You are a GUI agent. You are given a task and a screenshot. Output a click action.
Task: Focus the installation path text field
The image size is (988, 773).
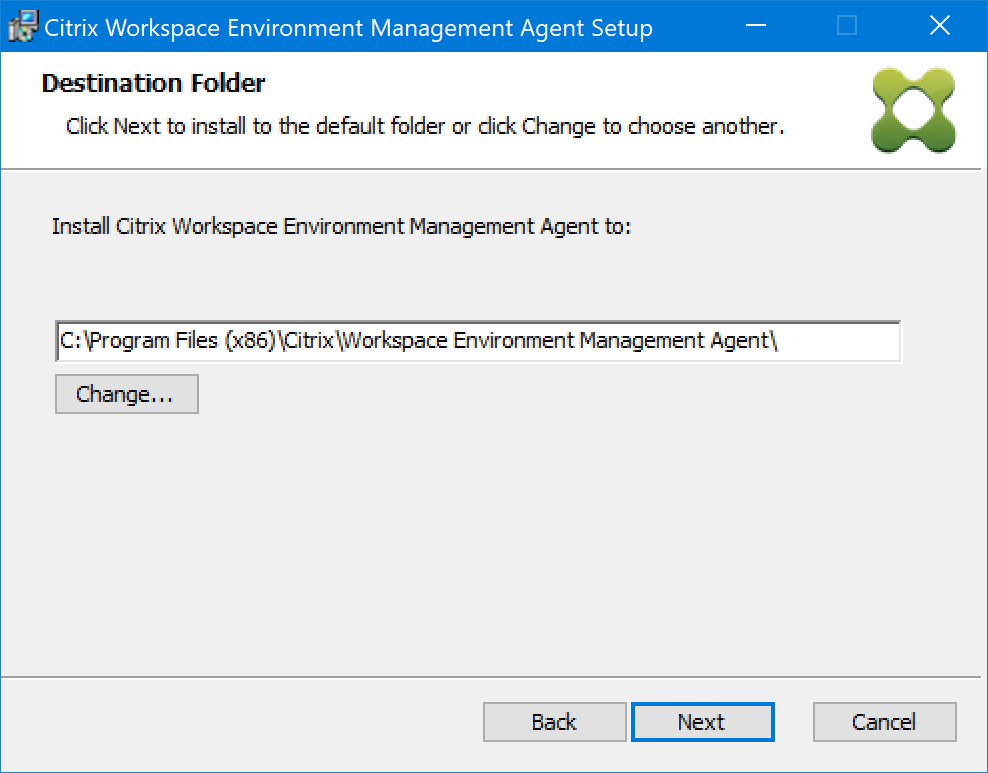click(x=840, y=341)
